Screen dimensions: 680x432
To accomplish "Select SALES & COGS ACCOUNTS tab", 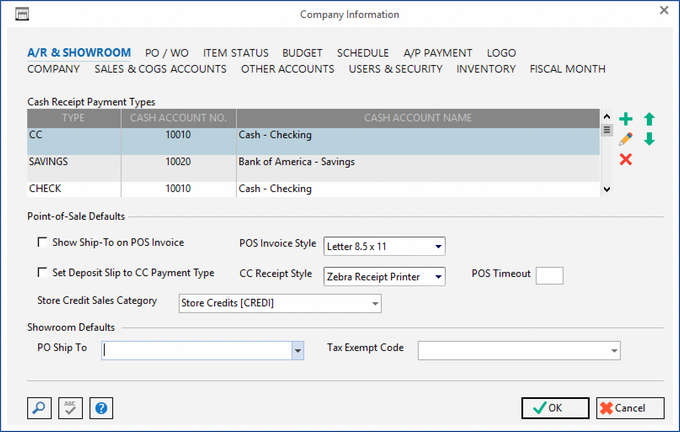I will pos(160,69).
